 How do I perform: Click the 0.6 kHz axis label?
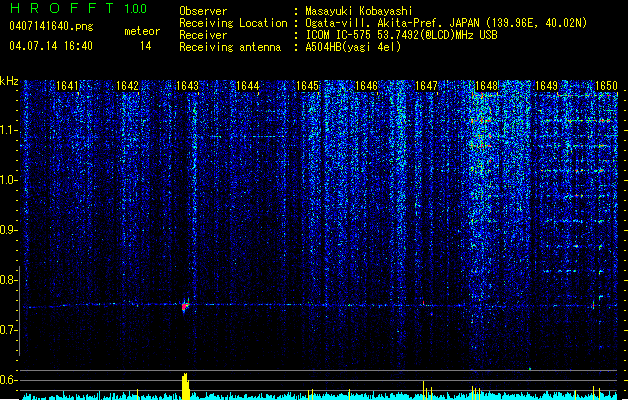pyautogui.click(x=8, y=380)
